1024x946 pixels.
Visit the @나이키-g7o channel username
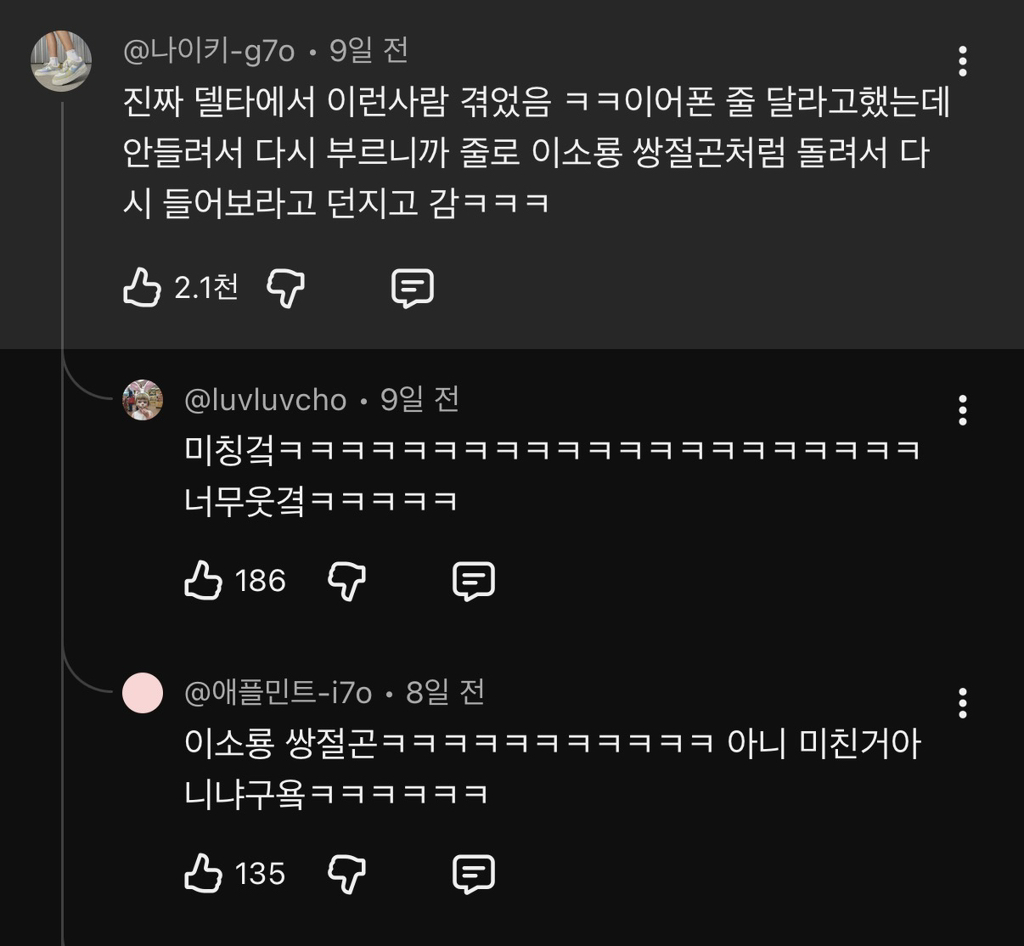pos(208,51)
